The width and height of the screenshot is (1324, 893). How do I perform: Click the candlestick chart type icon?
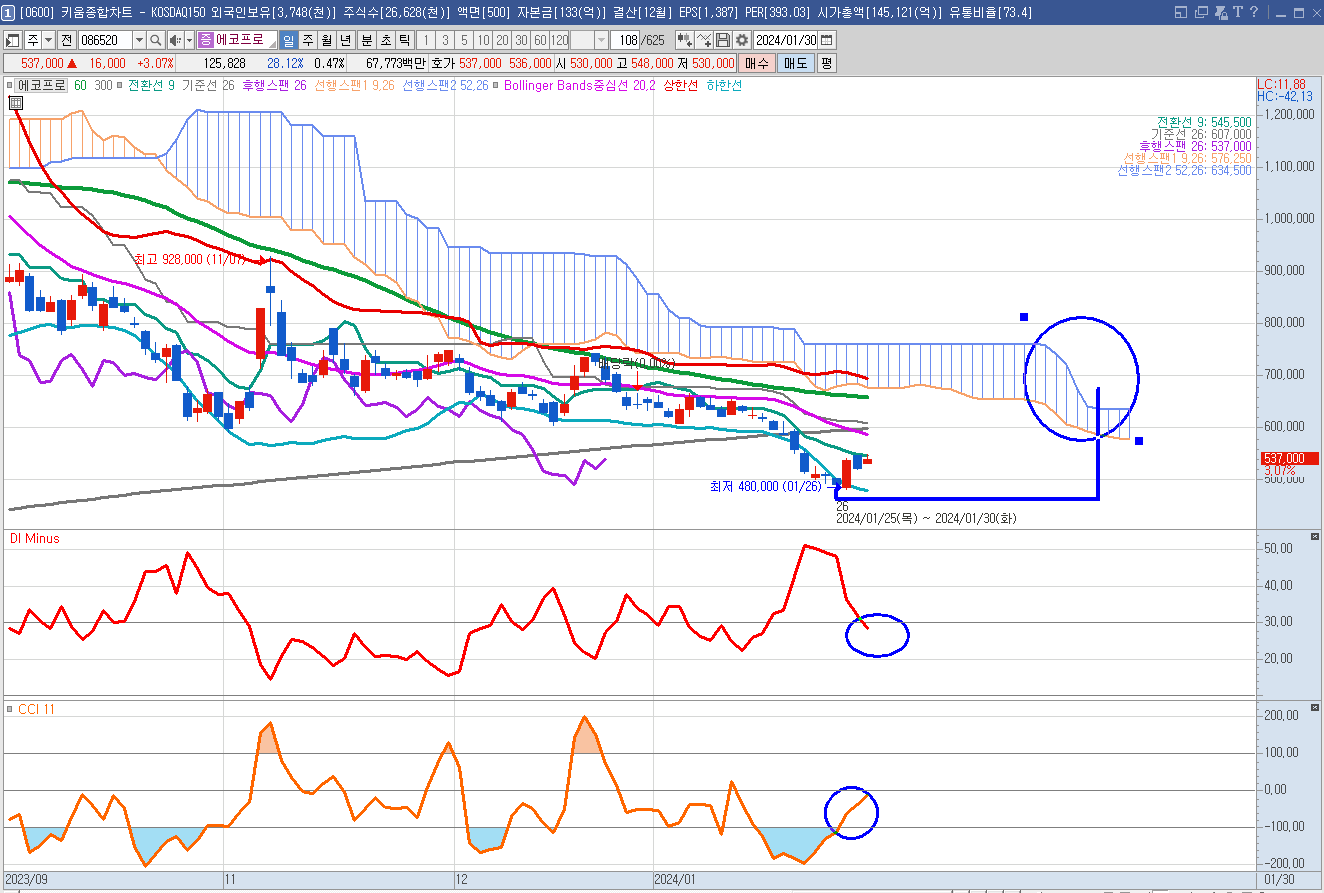(684, 40)
